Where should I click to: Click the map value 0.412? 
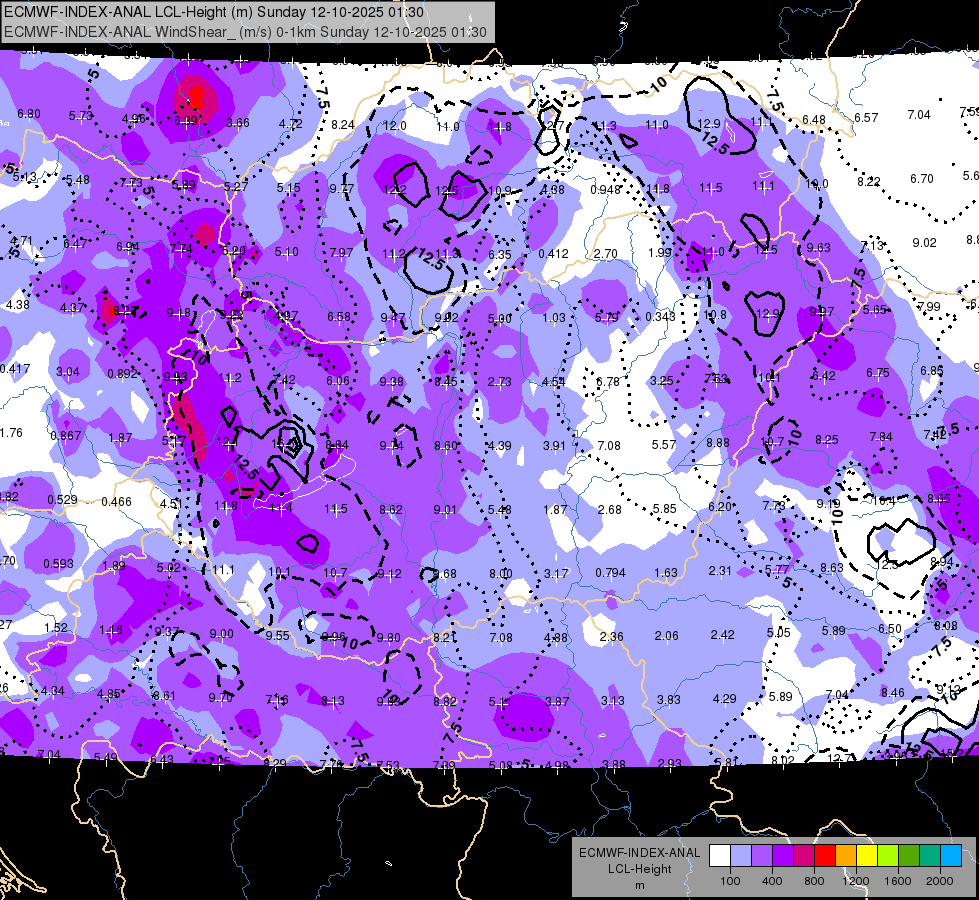(553, 254)
